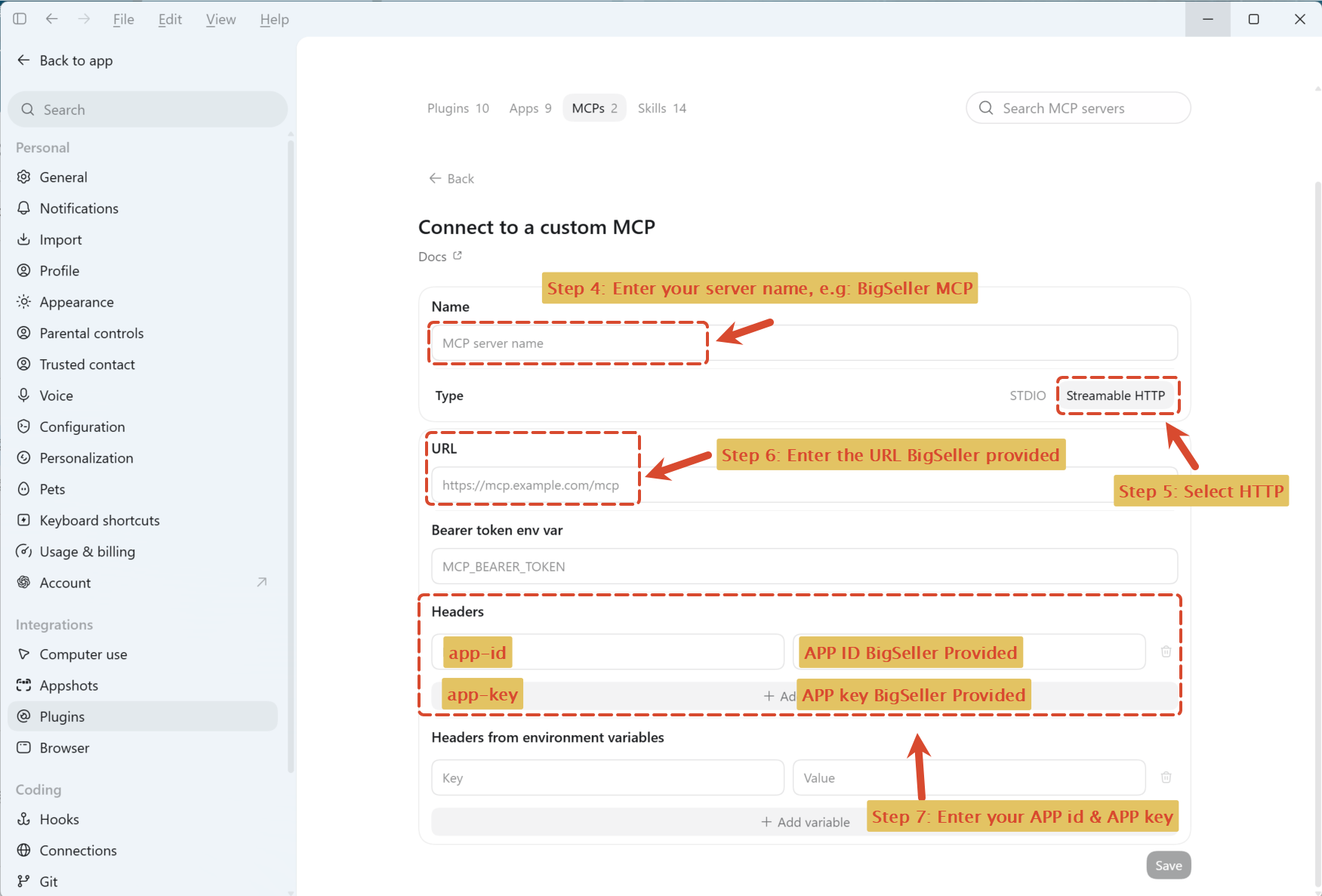This screenshot has height=896, width=1322.
Task: Open Connections settings
Action: pyautogui.click(x=143, y=851)
